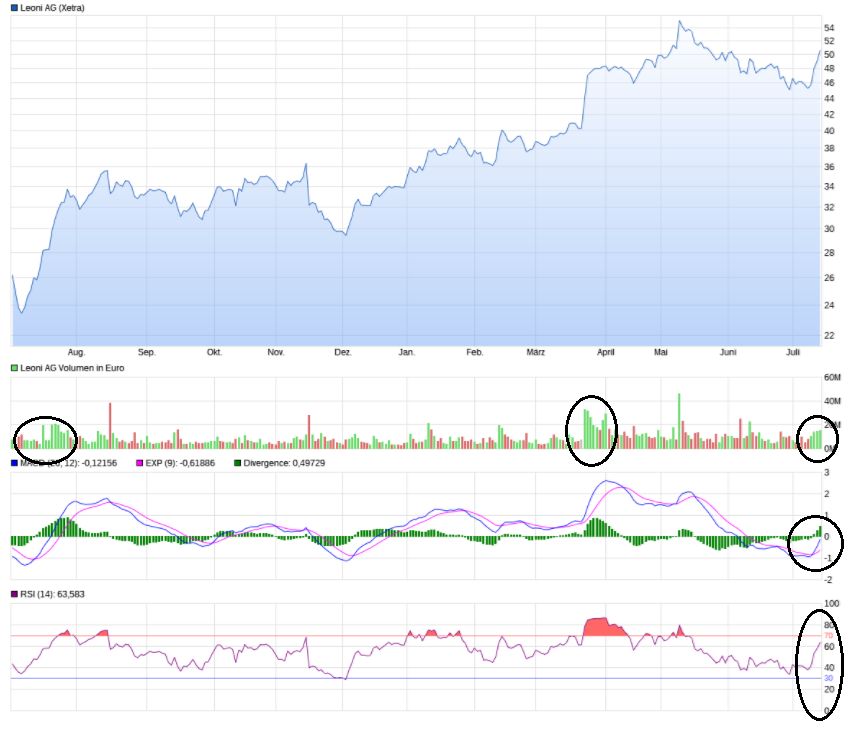The image size is (861, 732).
Task: Click the price axis value 54
Action: click(829, 27)
